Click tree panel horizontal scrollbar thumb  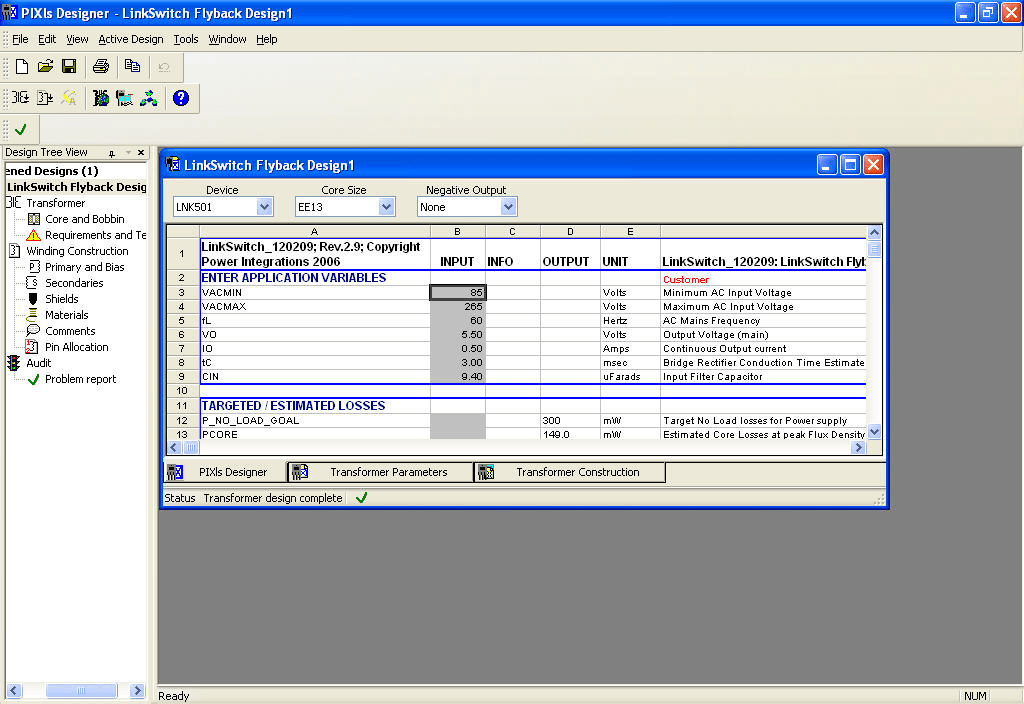81,690
